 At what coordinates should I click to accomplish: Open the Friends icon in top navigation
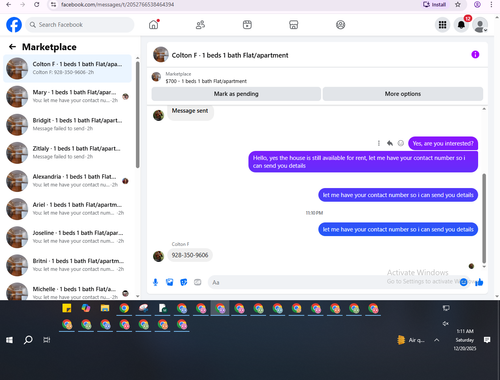pos(200,25)
